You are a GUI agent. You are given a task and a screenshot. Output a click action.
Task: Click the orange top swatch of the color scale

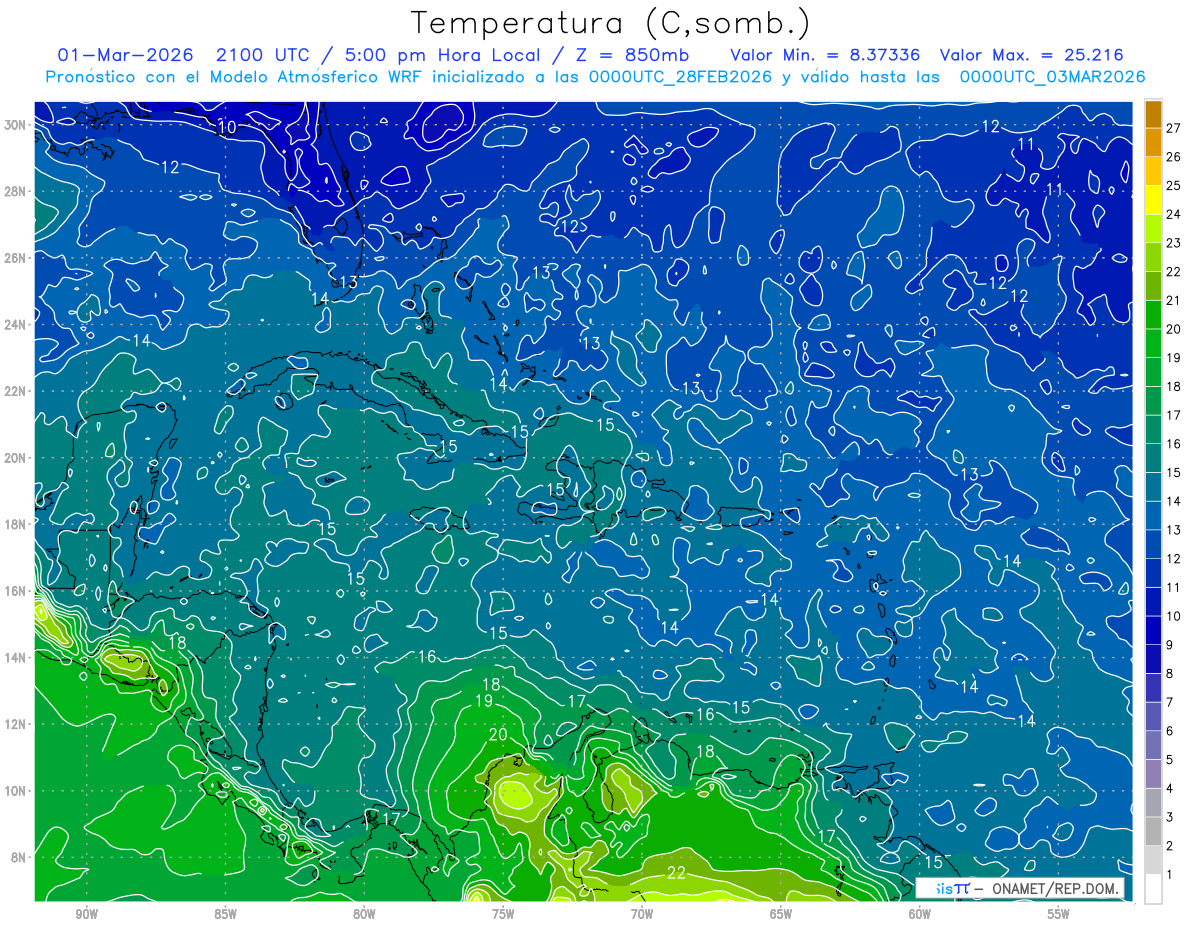click(x=1153, y=114)
